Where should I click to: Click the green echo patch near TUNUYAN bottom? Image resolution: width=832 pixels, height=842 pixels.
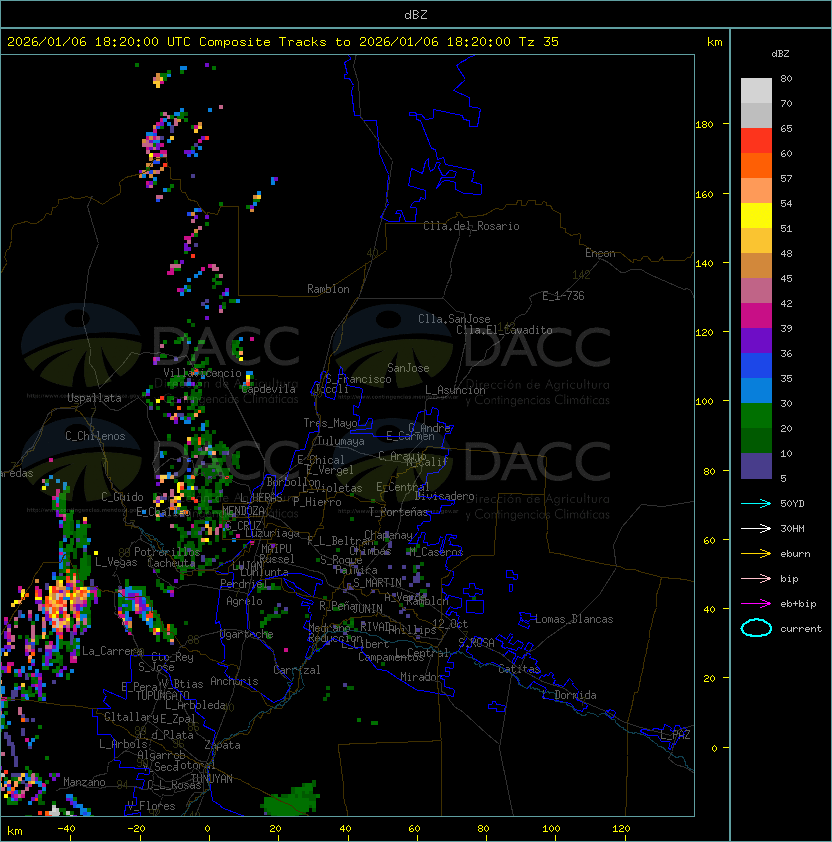click(x=291, y=799)
